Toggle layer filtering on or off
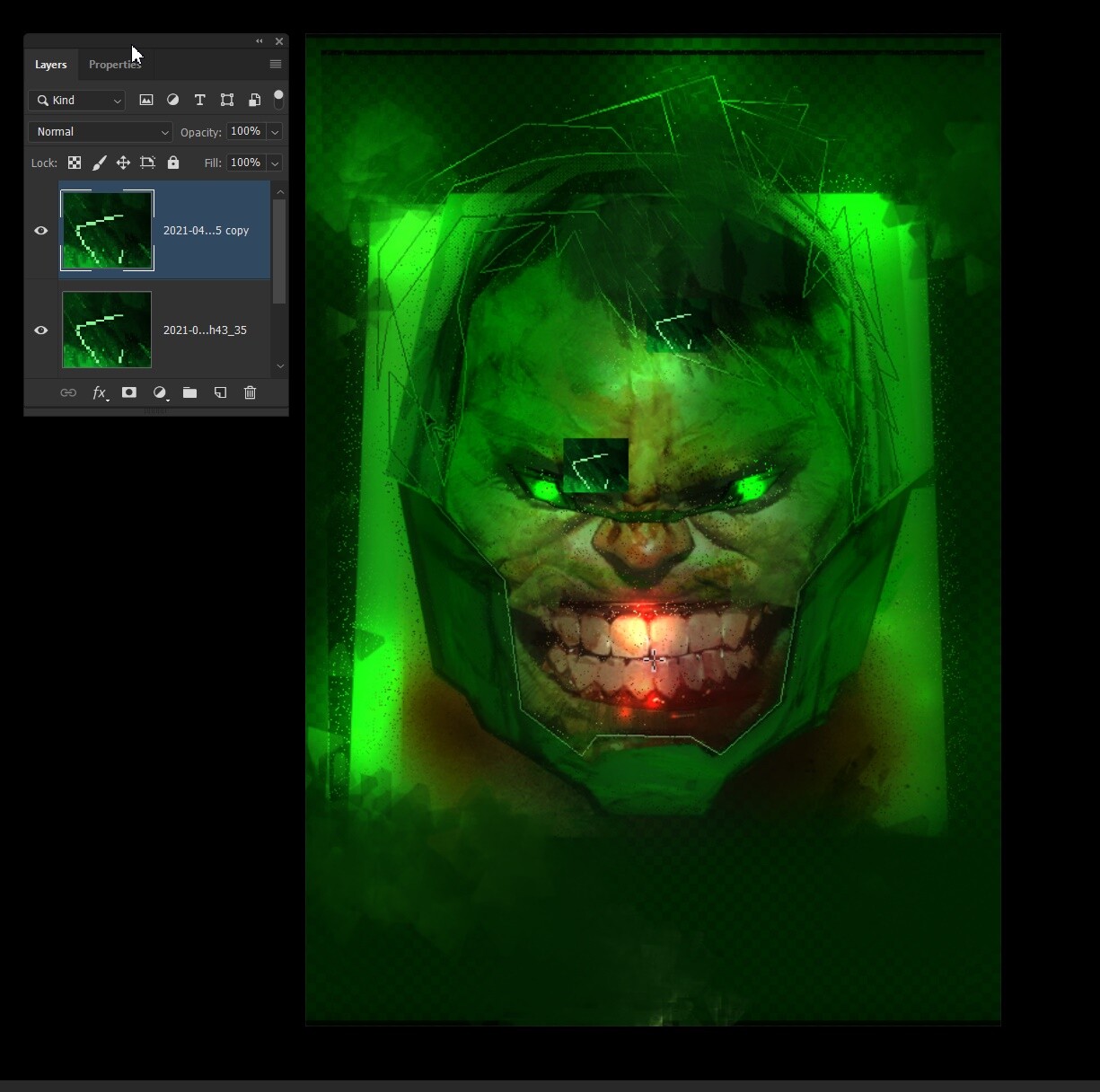This screenshot has height=1092, width=1100. tap(278, 99)
